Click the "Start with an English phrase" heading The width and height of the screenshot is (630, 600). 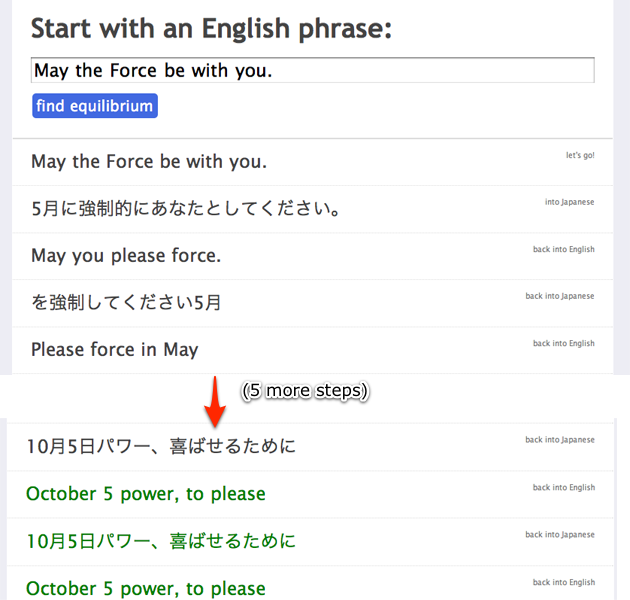(x=210, y=28)
